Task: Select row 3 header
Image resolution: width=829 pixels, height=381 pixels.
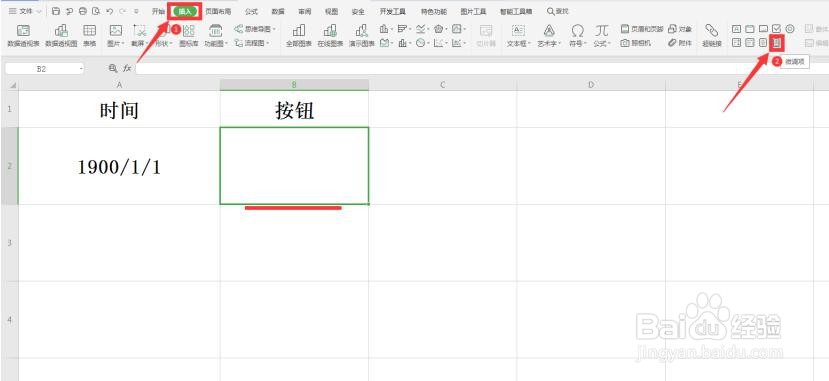Action: click(10, 243)
